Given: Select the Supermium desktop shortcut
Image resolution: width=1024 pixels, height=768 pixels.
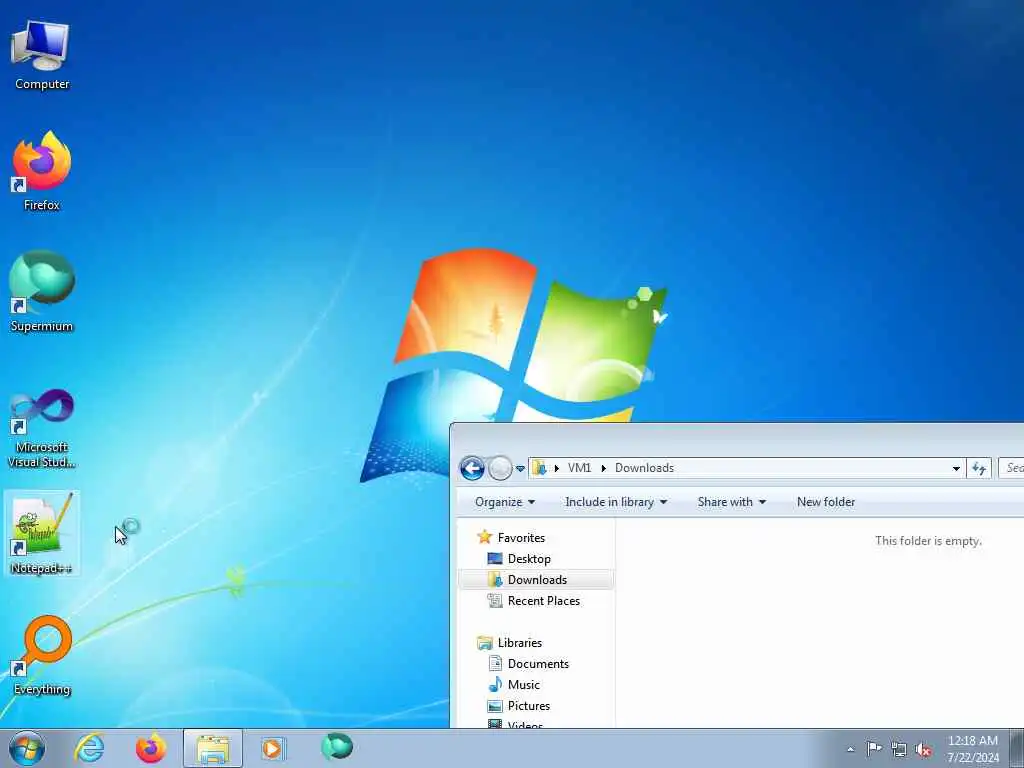Looking at the screenshot, I should coord(41,292).
